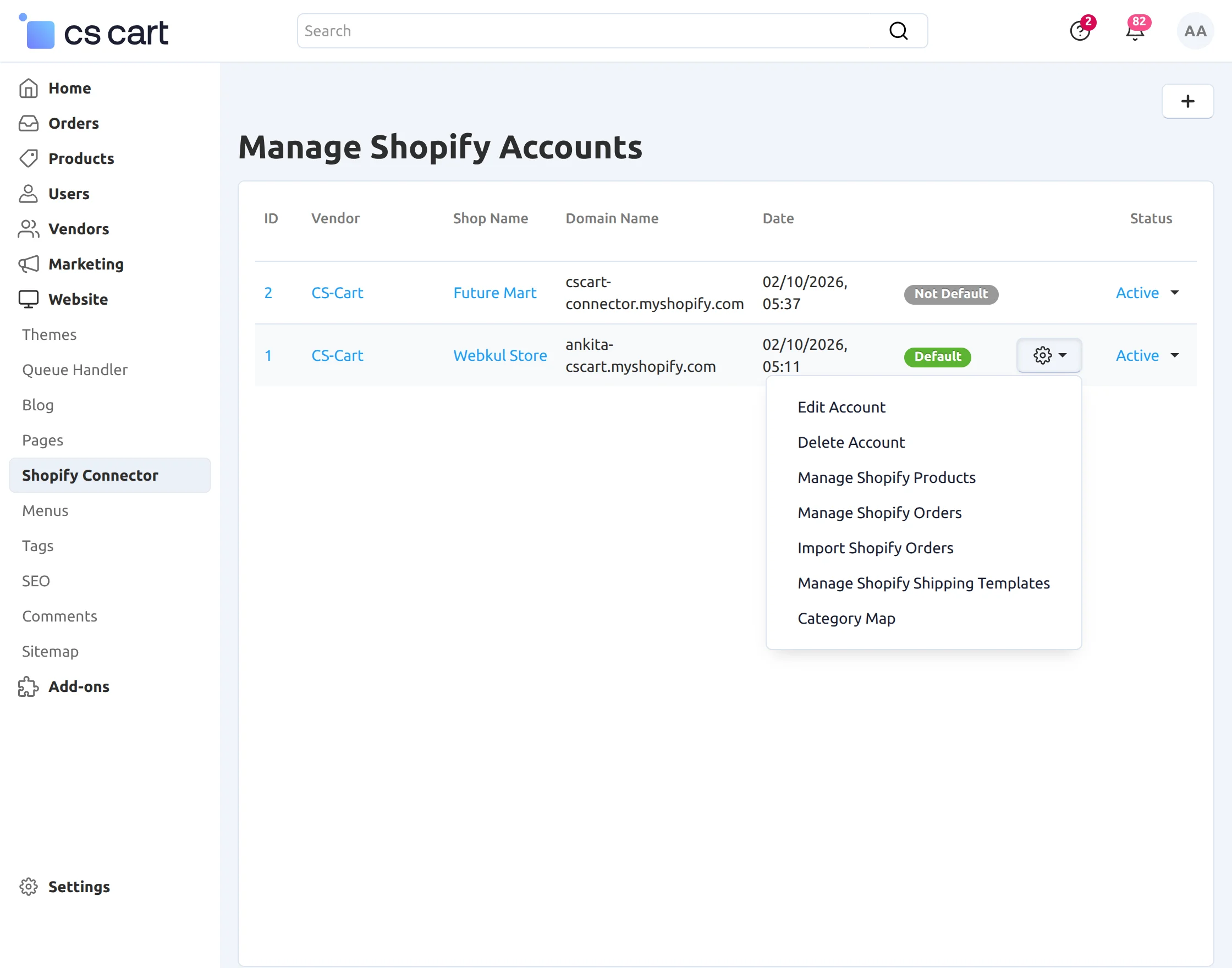Screen dimensions: 1232x968
Task: Toggle the Default badge on Webkul Store row
Action: [937, 356]
